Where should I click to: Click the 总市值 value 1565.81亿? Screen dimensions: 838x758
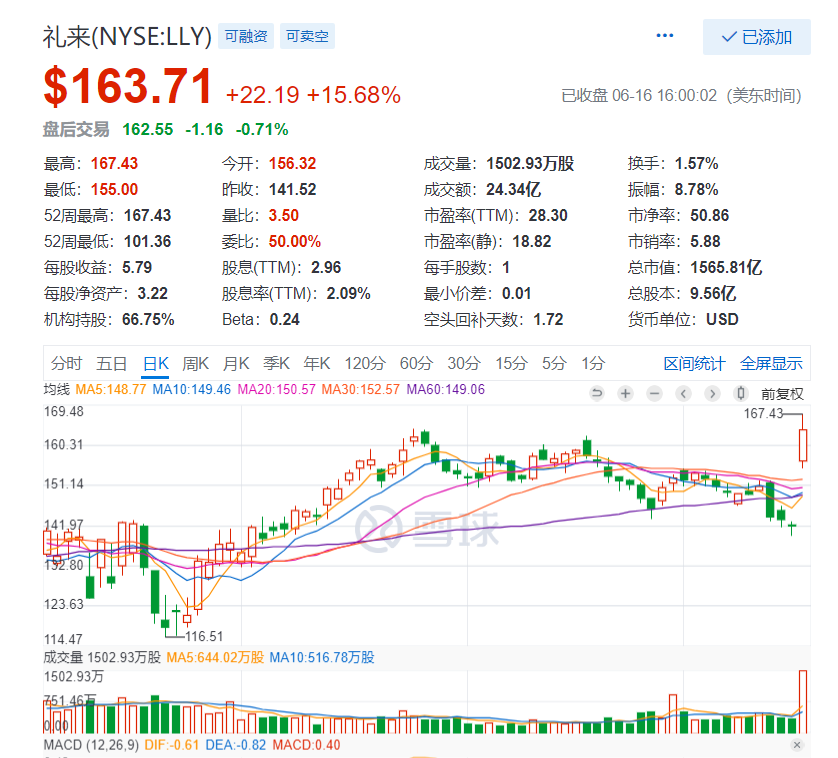tap(726, 267)
